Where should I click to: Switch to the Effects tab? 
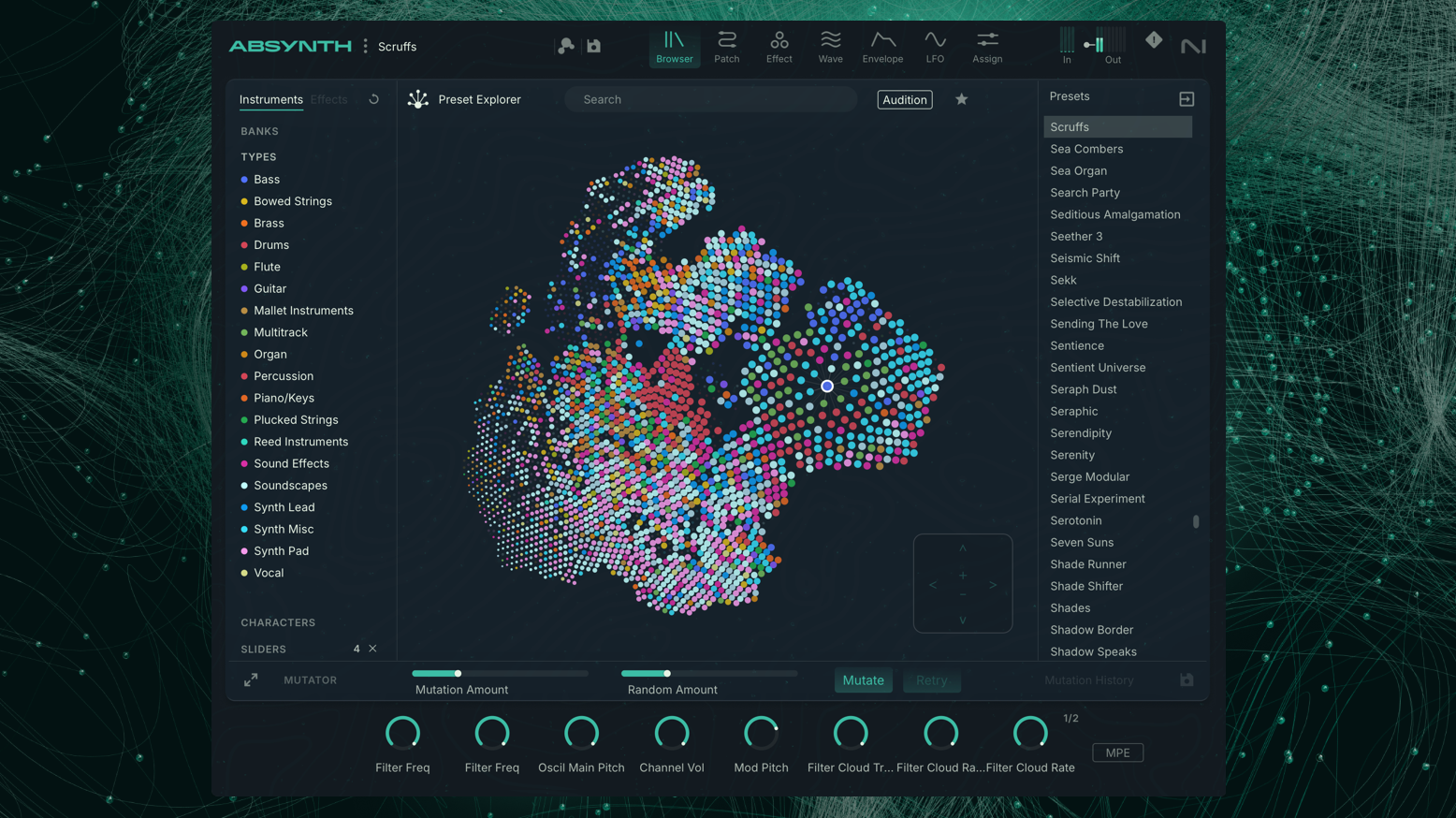(328, 99)
